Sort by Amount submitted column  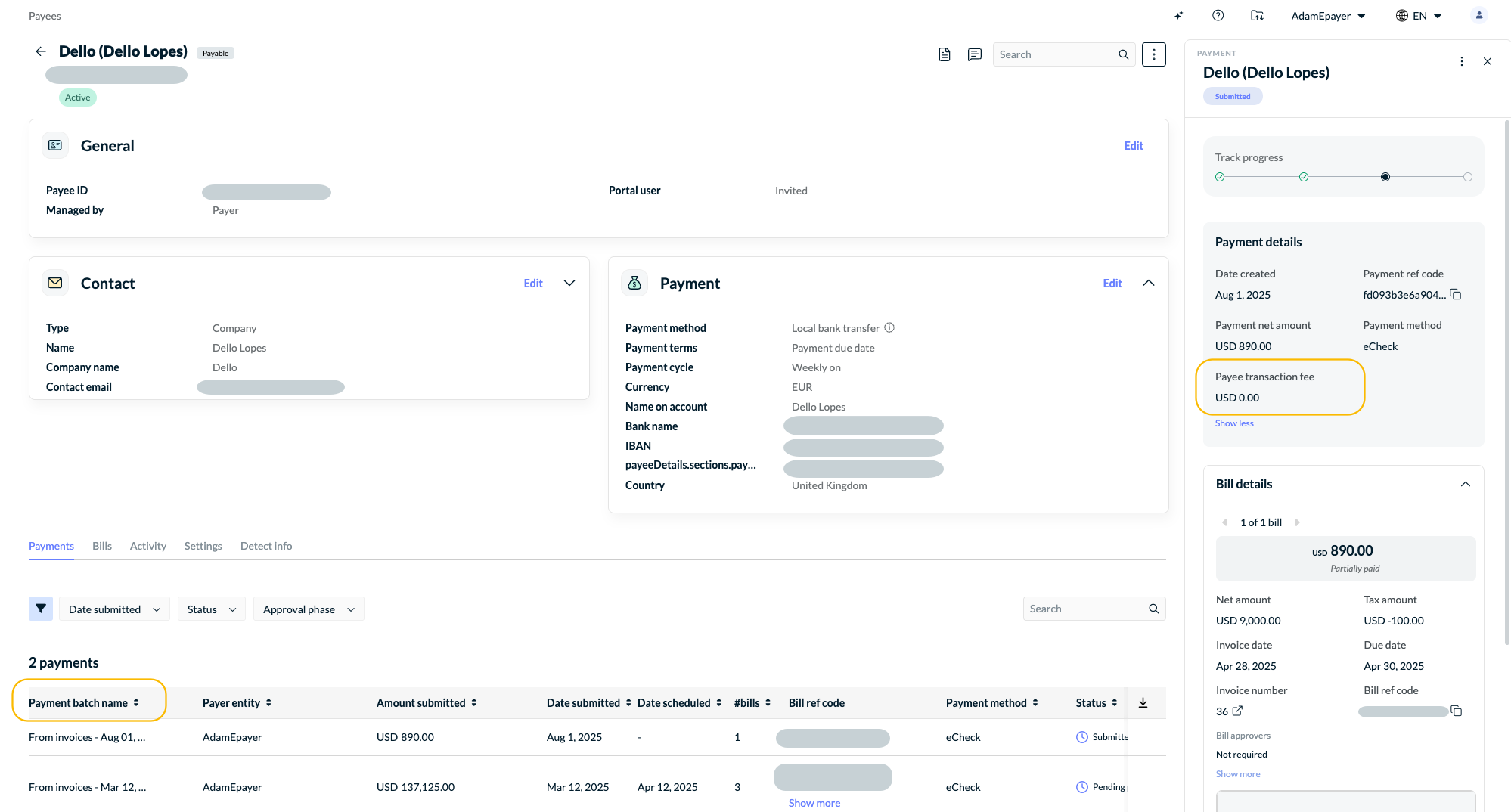[x=427, y=703]
